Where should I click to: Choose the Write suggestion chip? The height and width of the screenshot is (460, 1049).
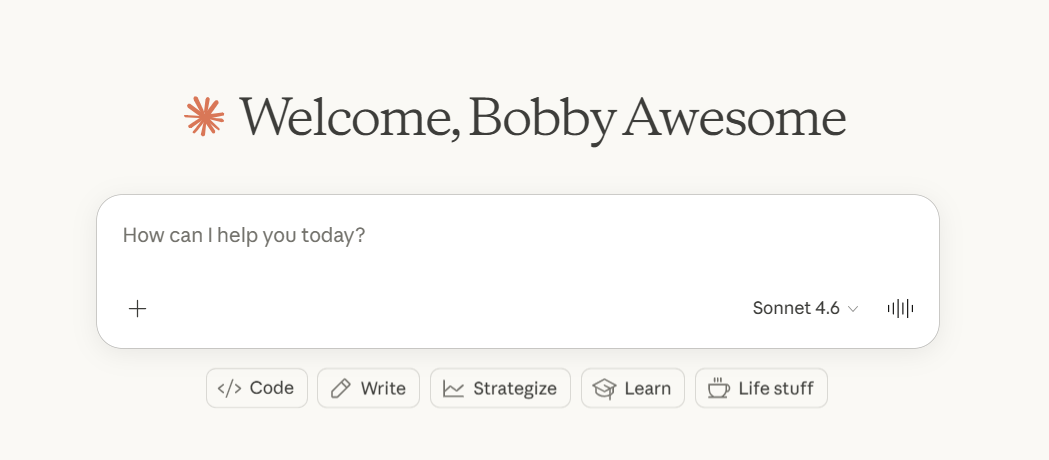(x=368, y=388)
